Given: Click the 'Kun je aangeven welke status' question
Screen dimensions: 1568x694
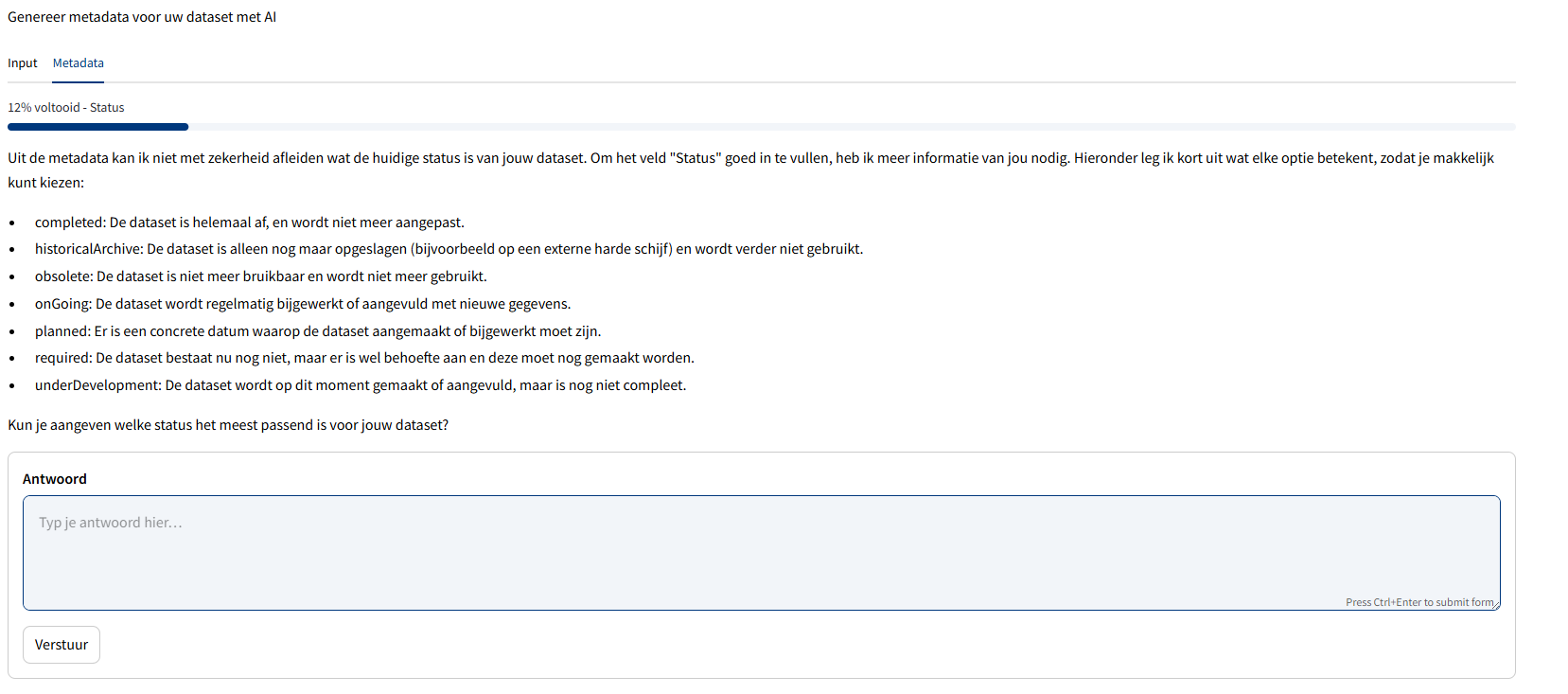Looking at the screenshot, I should (x=228, y=425).
